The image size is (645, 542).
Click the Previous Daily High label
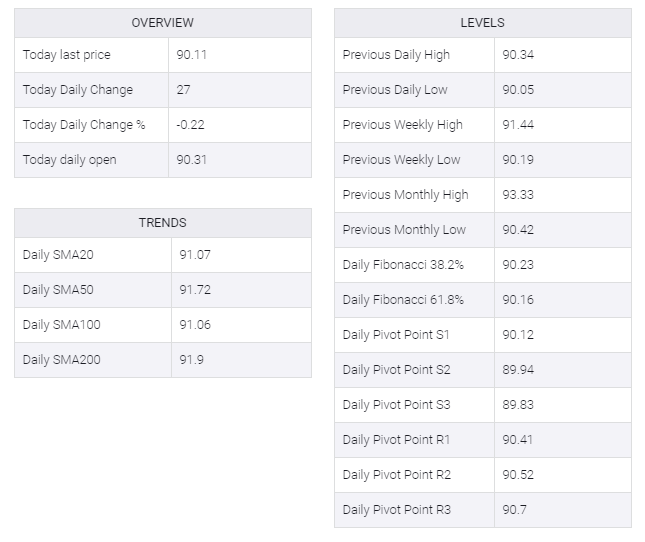pyautogui.click(x=396, y=55)
